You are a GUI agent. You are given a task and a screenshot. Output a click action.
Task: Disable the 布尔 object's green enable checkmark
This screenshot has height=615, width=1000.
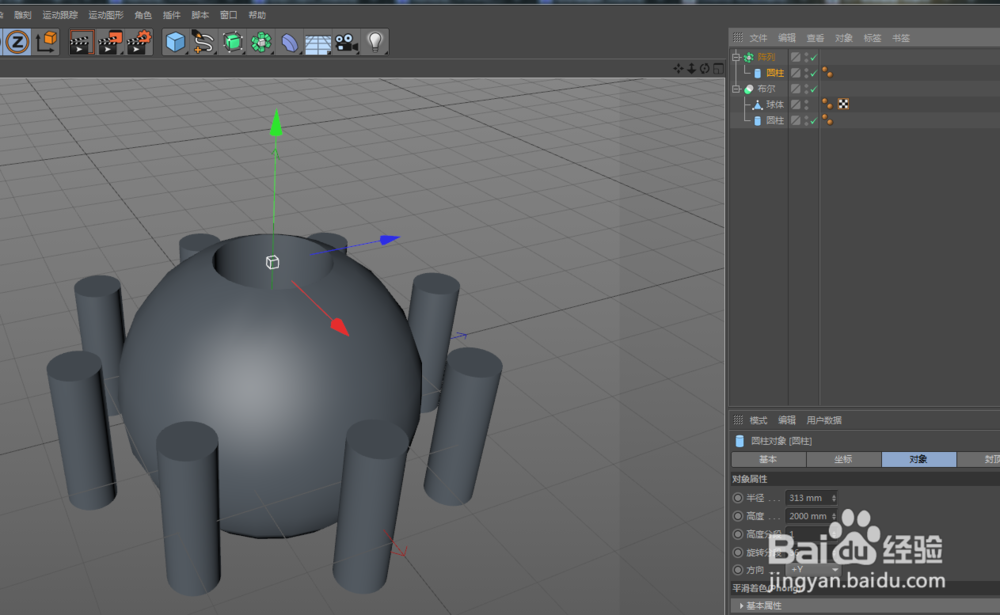pos(814,88)
